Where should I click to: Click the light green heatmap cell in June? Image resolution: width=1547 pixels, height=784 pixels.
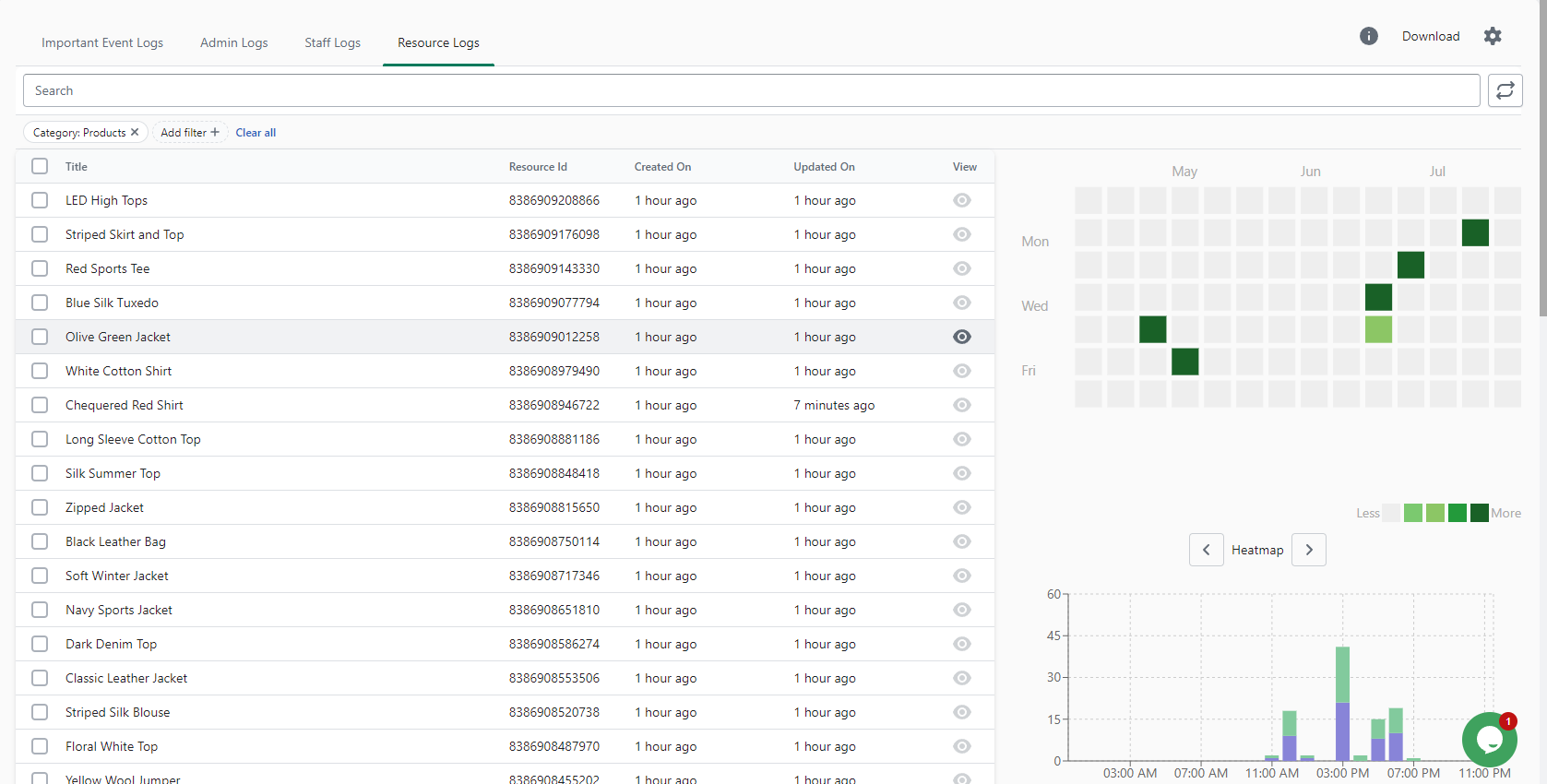pos(1378,329)
